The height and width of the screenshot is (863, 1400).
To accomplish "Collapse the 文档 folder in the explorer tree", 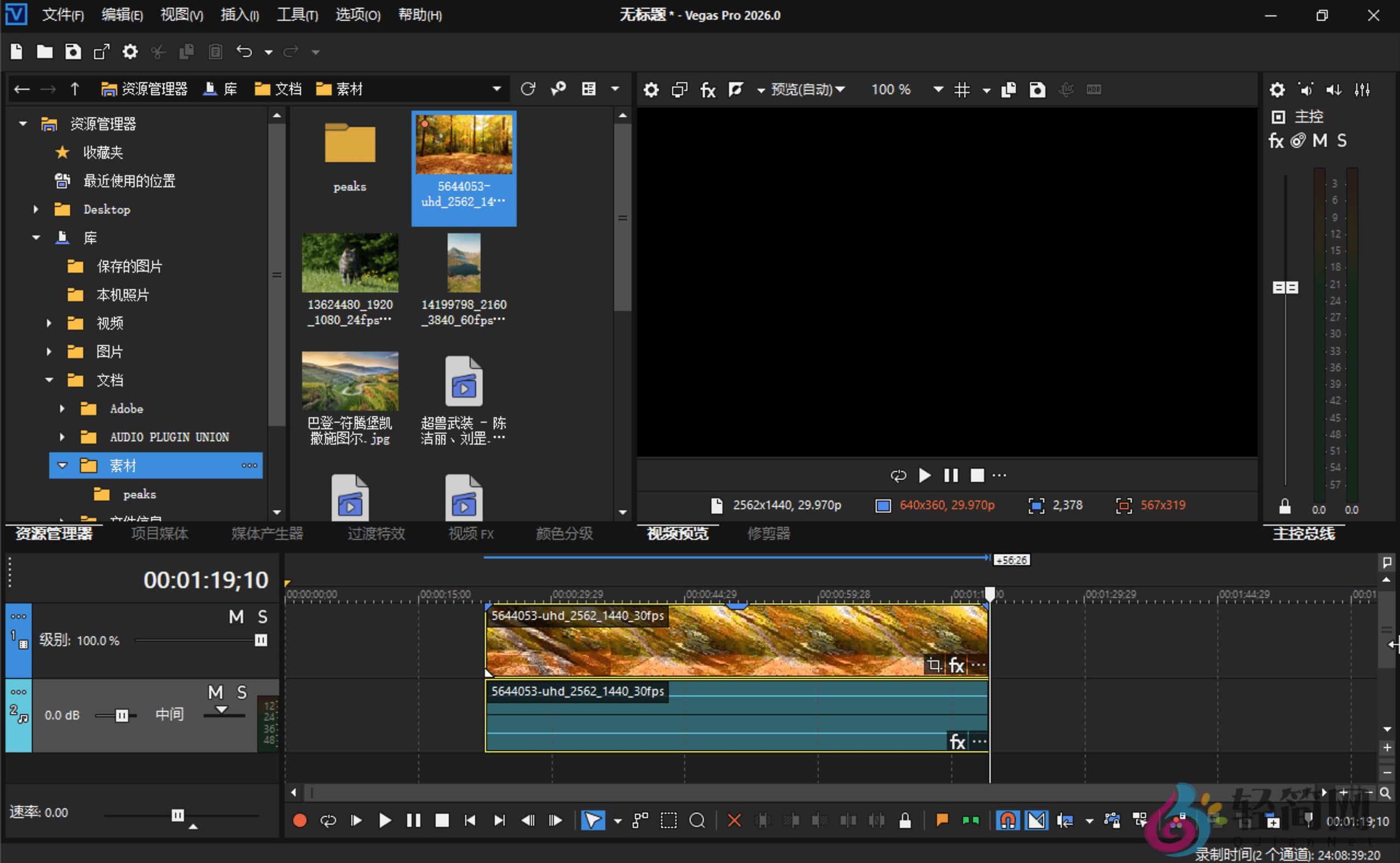I will tap(49, 379).
